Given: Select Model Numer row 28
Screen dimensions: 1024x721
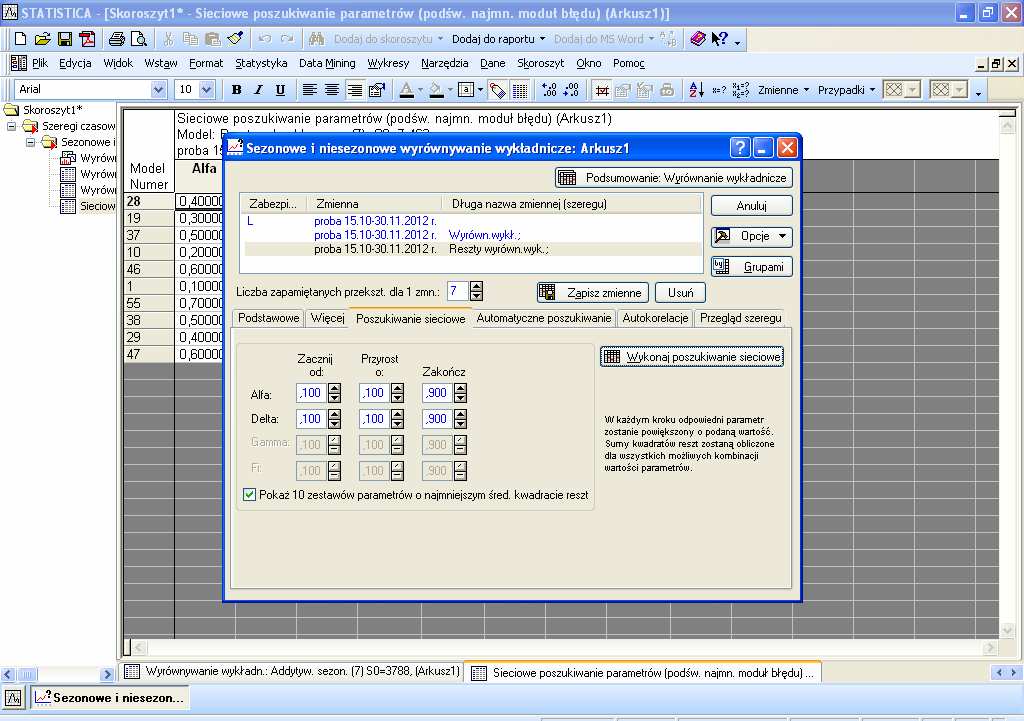Looking at the screenshot, I should (x=148, y=201).
